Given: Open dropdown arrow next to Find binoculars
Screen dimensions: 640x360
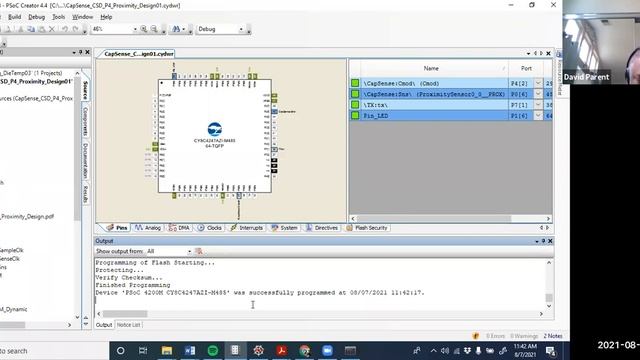Looking at the screenshot, I should click(184, 29).
